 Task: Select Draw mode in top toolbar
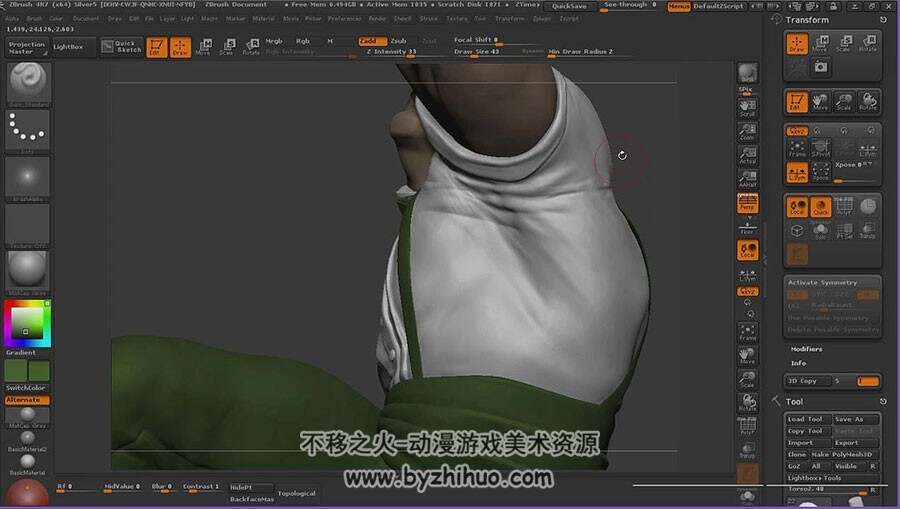(x=180, y=47)
